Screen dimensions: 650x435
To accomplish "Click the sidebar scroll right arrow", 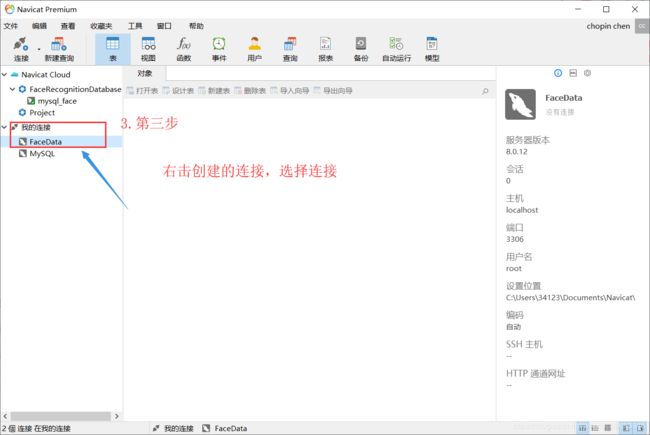I will pos(117,416).
